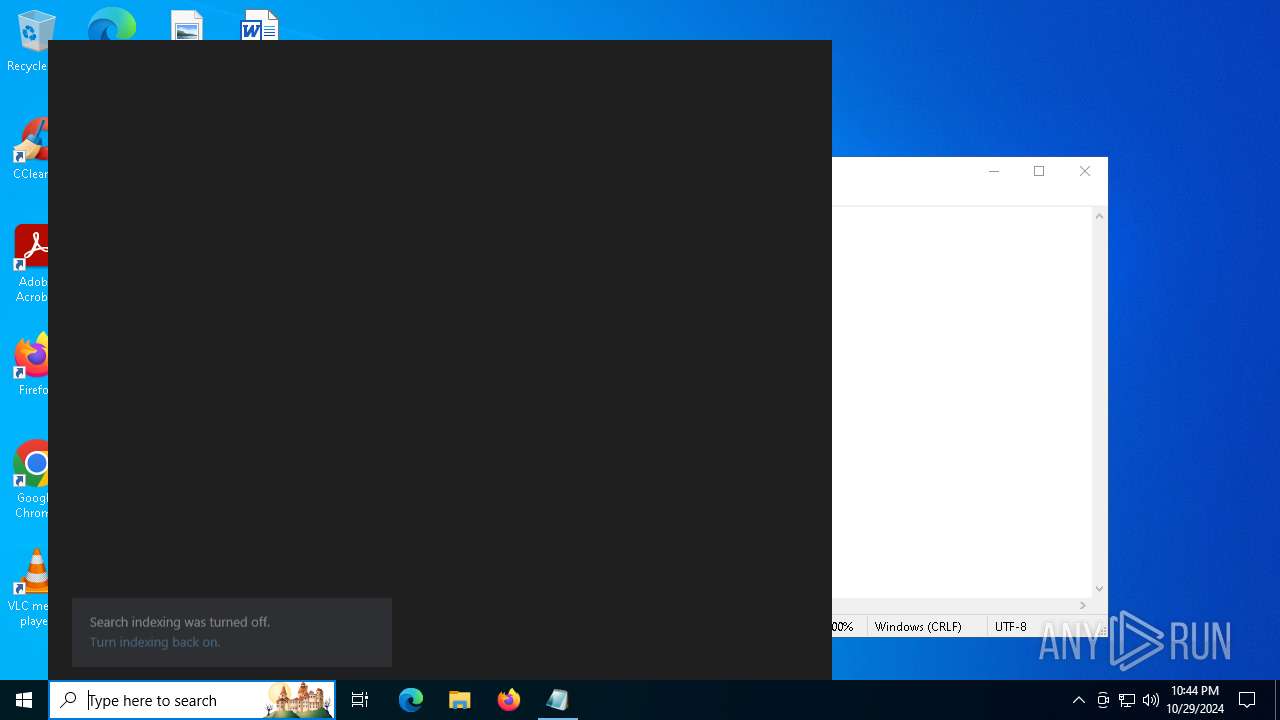Image resolution: width=1280 pixels, height=720 pixels.
Task: Select the Microsoft Edge desktop shortcut
Action: pyautogui.click(x=112, y=25)
